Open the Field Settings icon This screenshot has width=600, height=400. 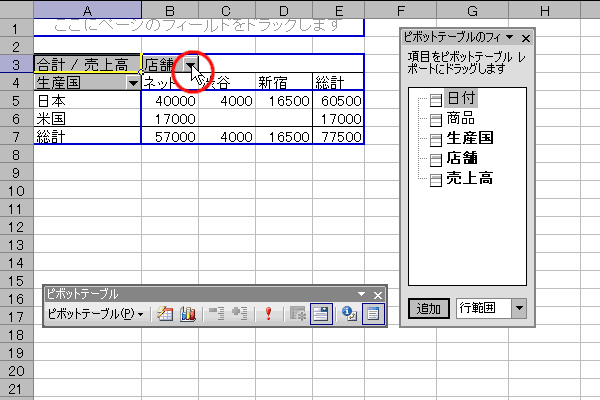tap(349, 314)
